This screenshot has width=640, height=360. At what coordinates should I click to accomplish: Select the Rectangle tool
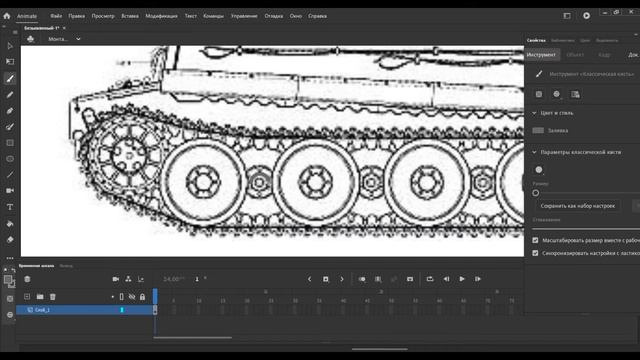click(x=10, y=143)
